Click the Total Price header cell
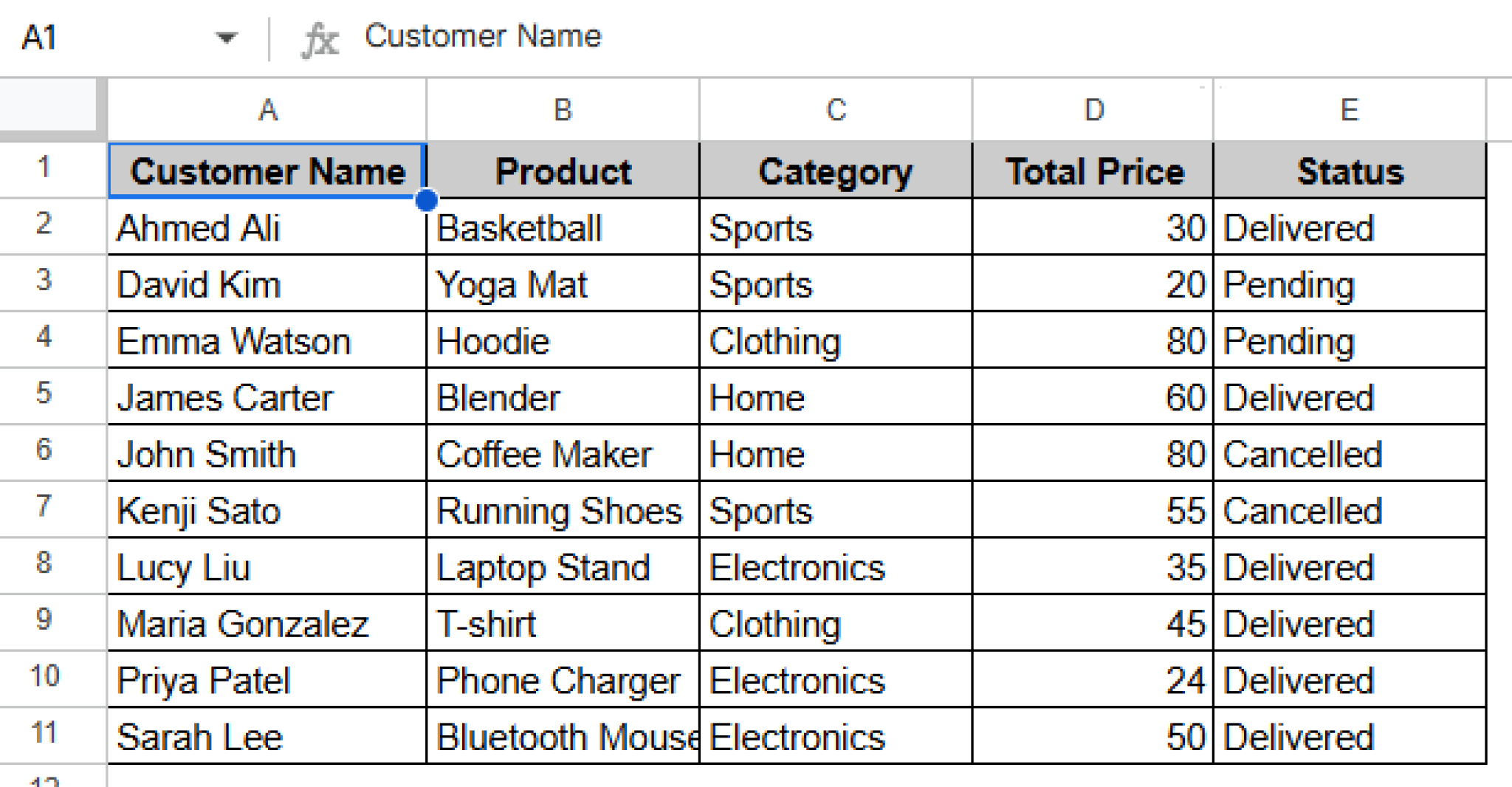This screenshot has width=1512, height=787. click(1094, 171)
